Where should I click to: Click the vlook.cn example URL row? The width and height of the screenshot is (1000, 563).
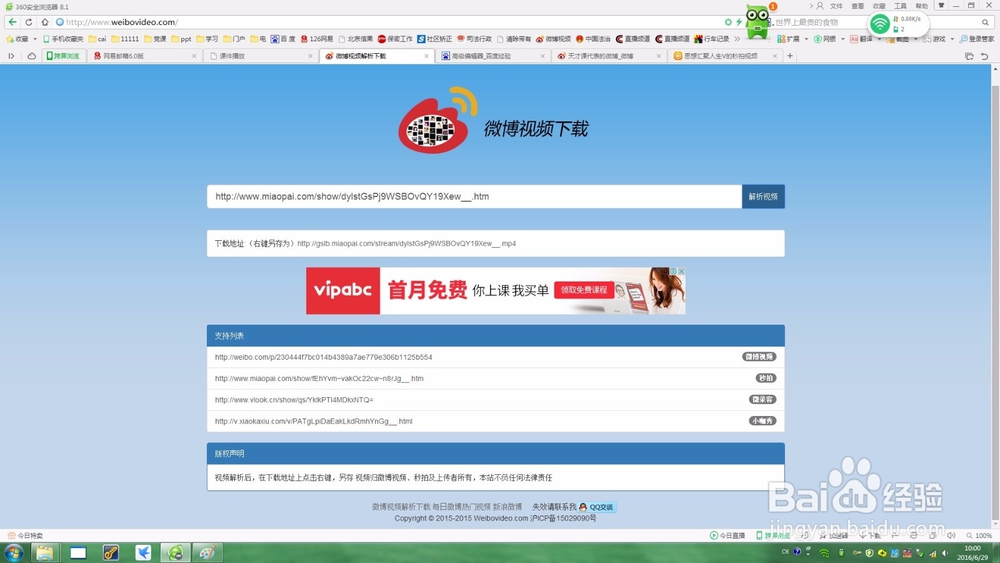click(x=496, y=400)
